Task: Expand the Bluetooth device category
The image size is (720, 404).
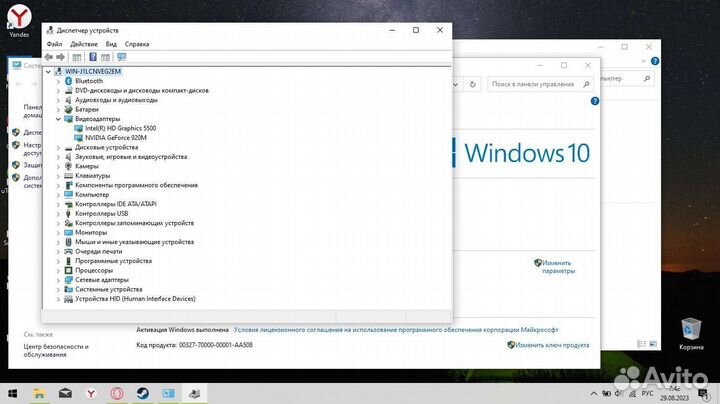Action: coord(57,81)
